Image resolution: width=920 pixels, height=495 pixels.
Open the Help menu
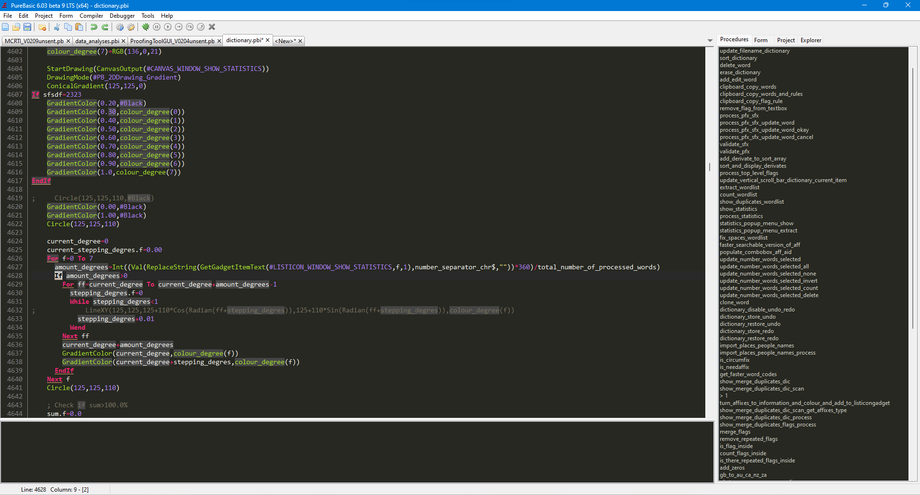[167, 16]
